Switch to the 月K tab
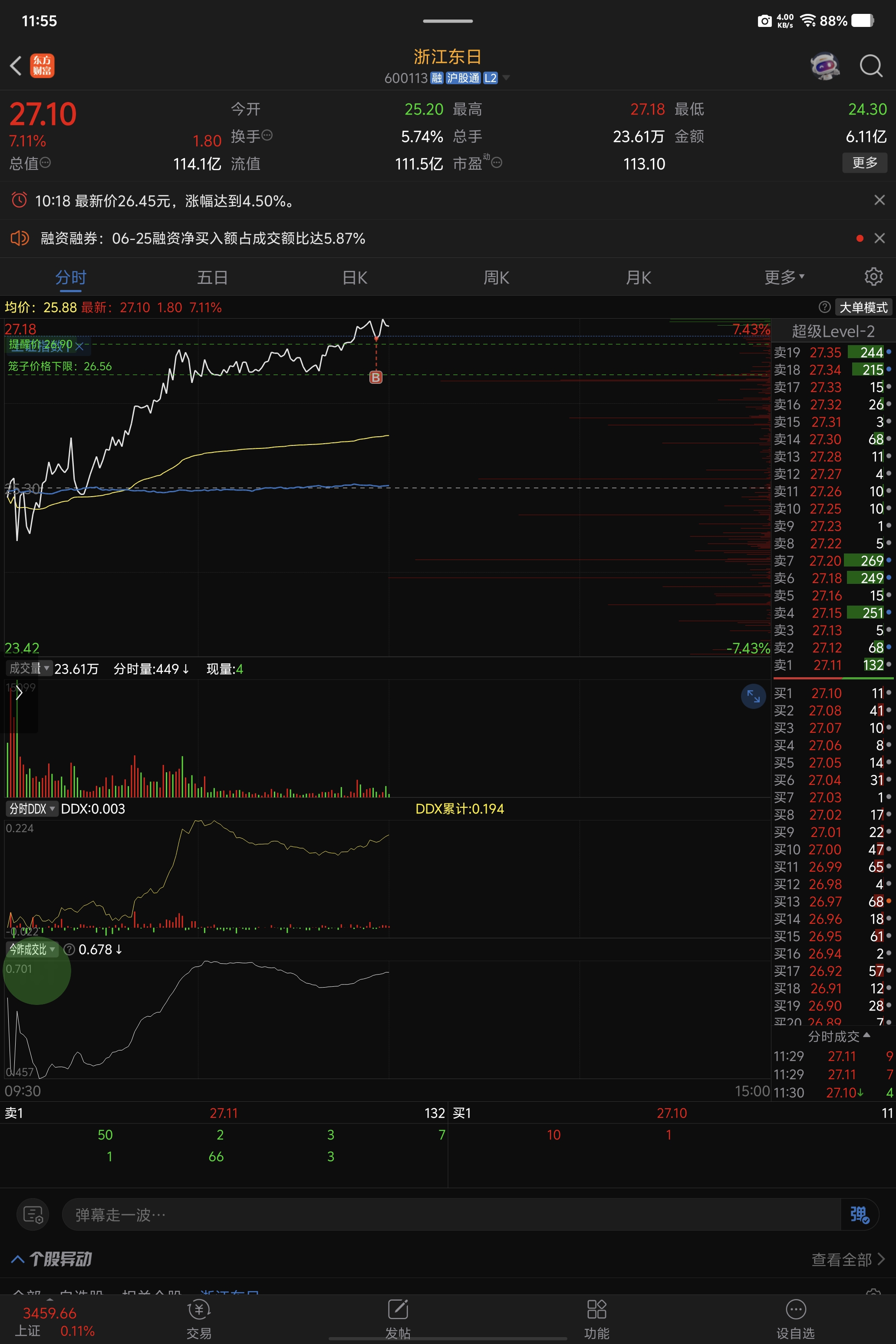Image resolution: width=896 pixels, height=1344 pixels. (638, 278)
